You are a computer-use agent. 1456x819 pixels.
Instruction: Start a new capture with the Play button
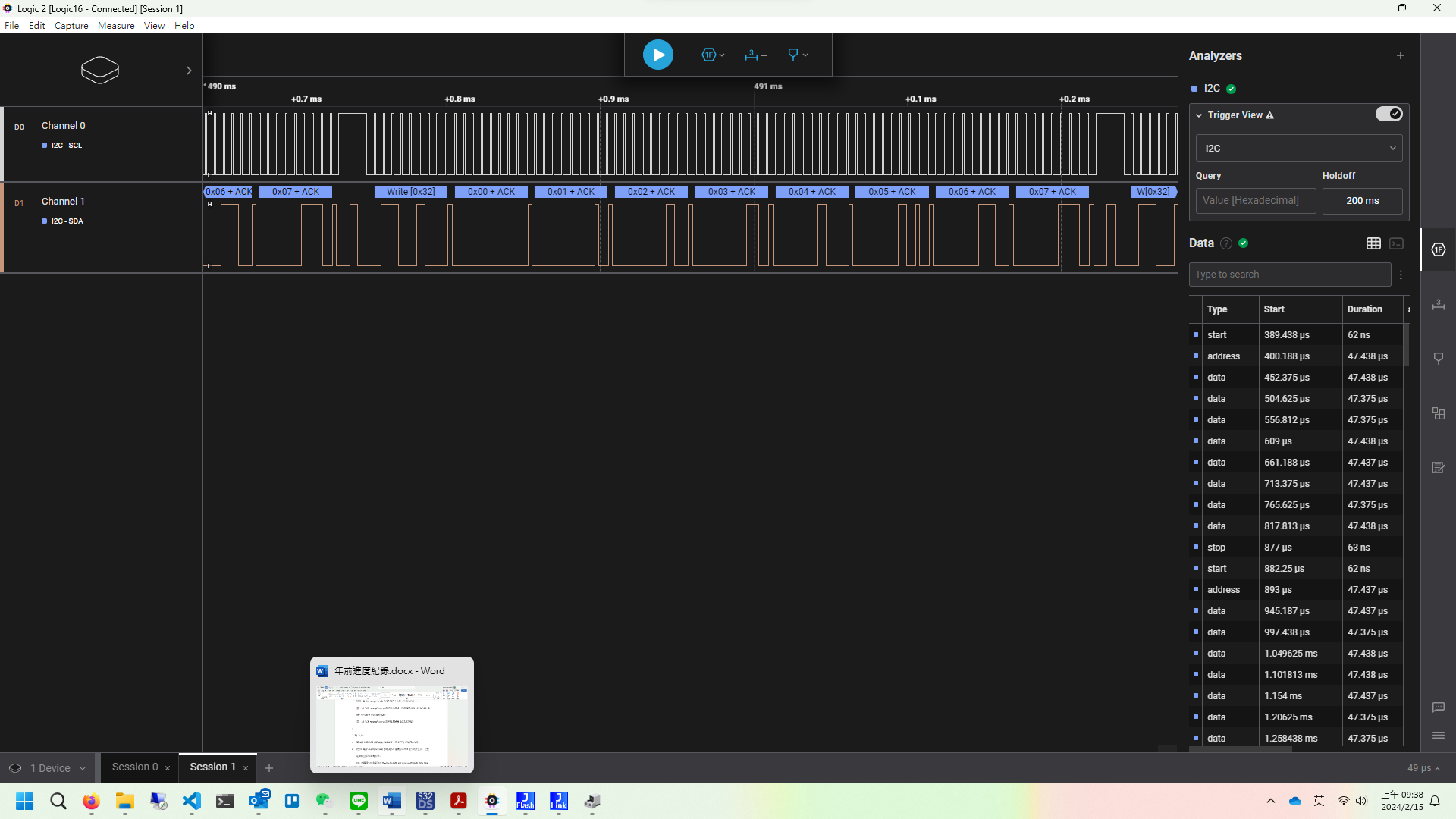[x=657, y=54]
